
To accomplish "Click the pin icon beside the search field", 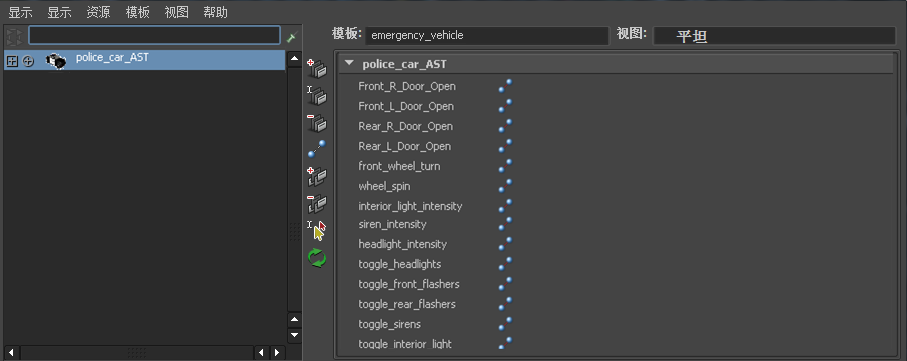I will pyautogui.click(x=292, y=37).
